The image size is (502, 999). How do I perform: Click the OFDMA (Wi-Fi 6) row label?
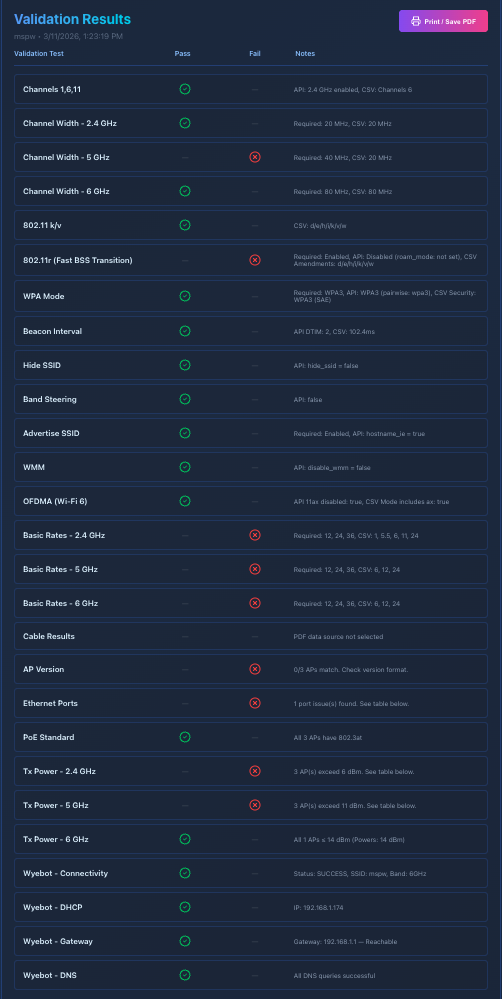point(55,501)
